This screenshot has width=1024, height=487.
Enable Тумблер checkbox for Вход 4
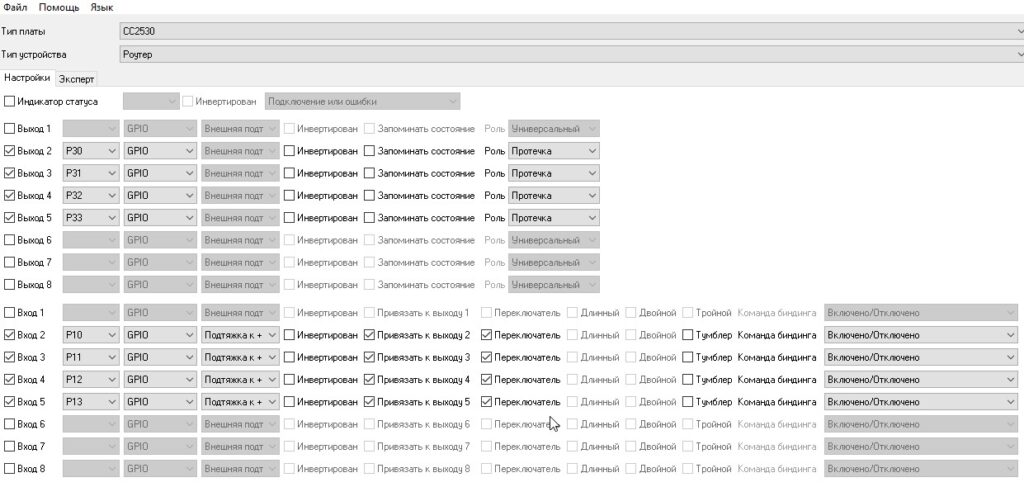click(x=688, y=379)
